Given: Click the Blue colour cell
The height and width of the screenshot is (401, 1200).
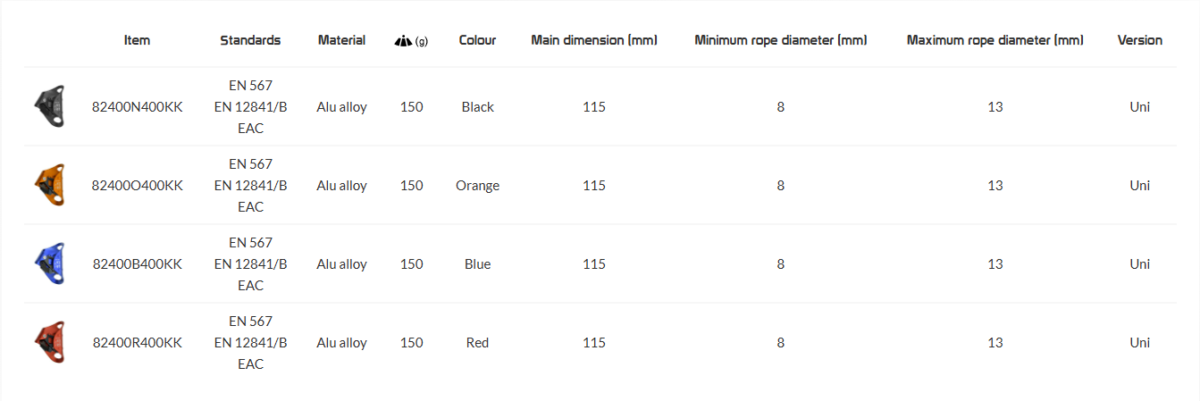Looking at the screenshot, I should point(477,264).
